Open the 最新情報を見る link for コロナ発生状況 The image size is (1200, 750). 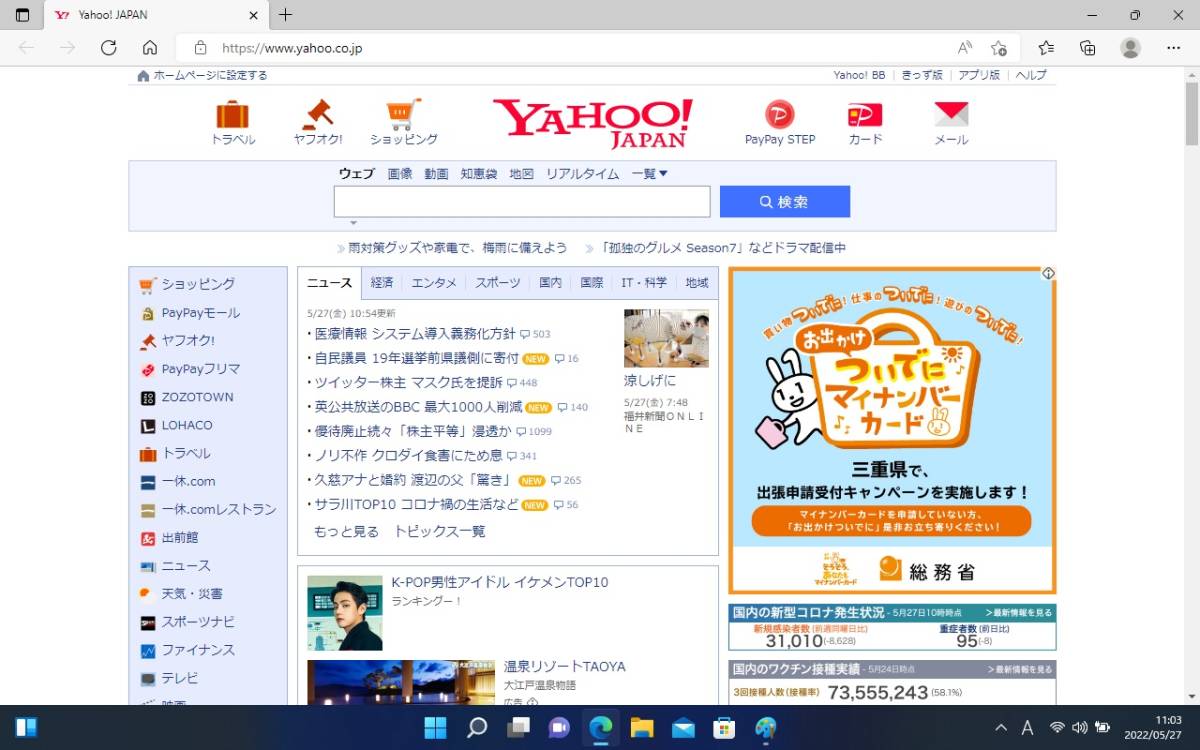[x=1019, y=612]
